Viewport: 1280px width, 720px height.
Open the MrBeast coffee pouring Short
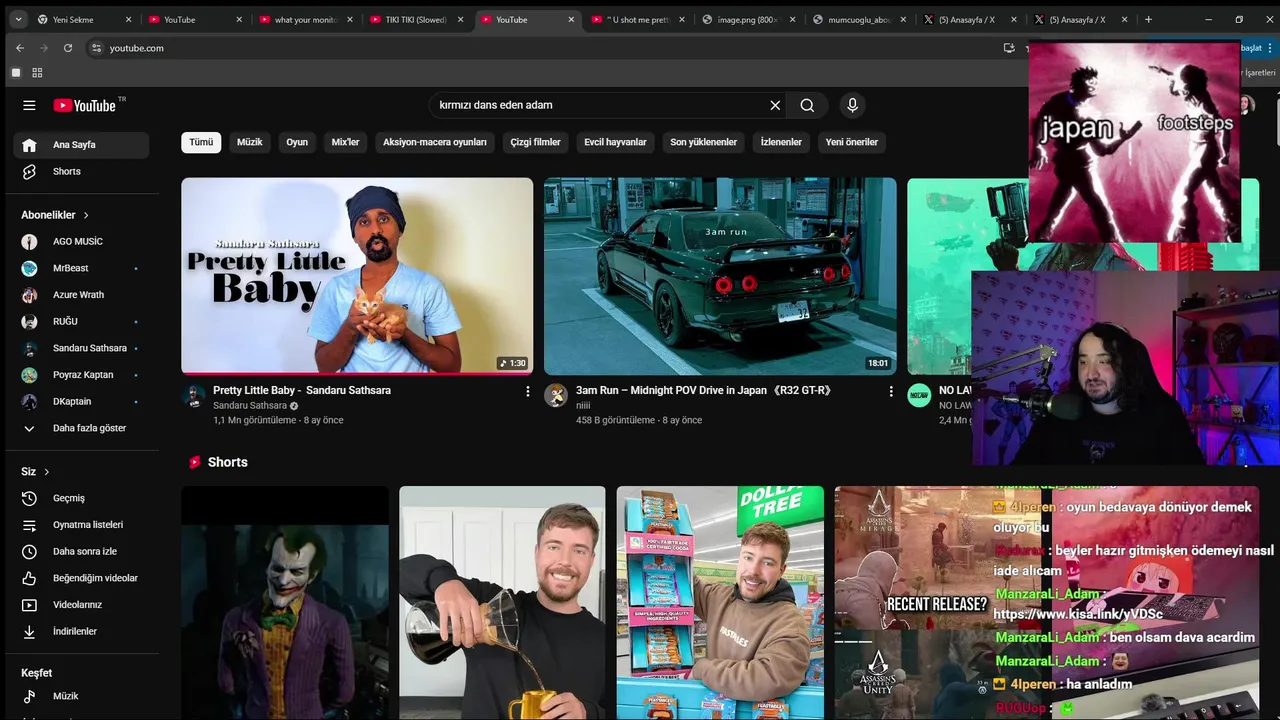[502, 603]
